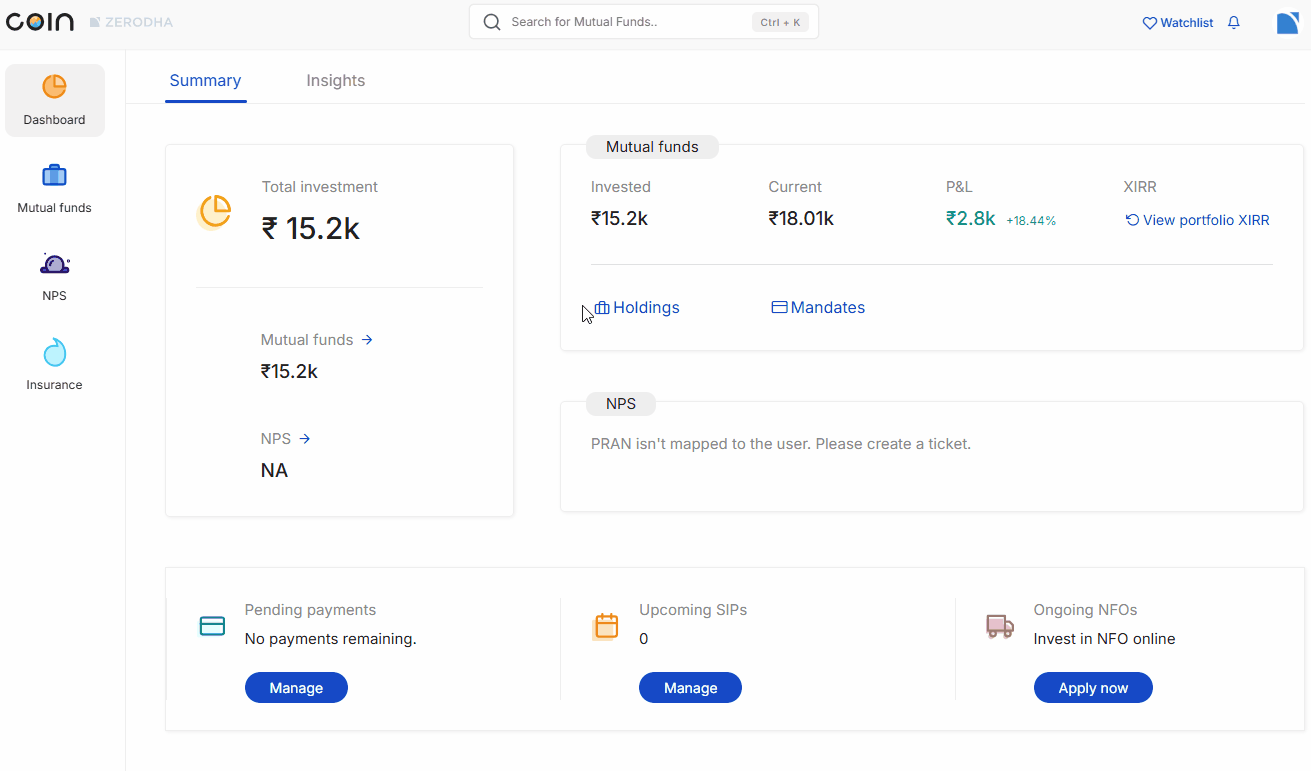Screen dimensions: 1311x771
Task: Open the NPS sidebar icon
Action: [x=54, y=264]
